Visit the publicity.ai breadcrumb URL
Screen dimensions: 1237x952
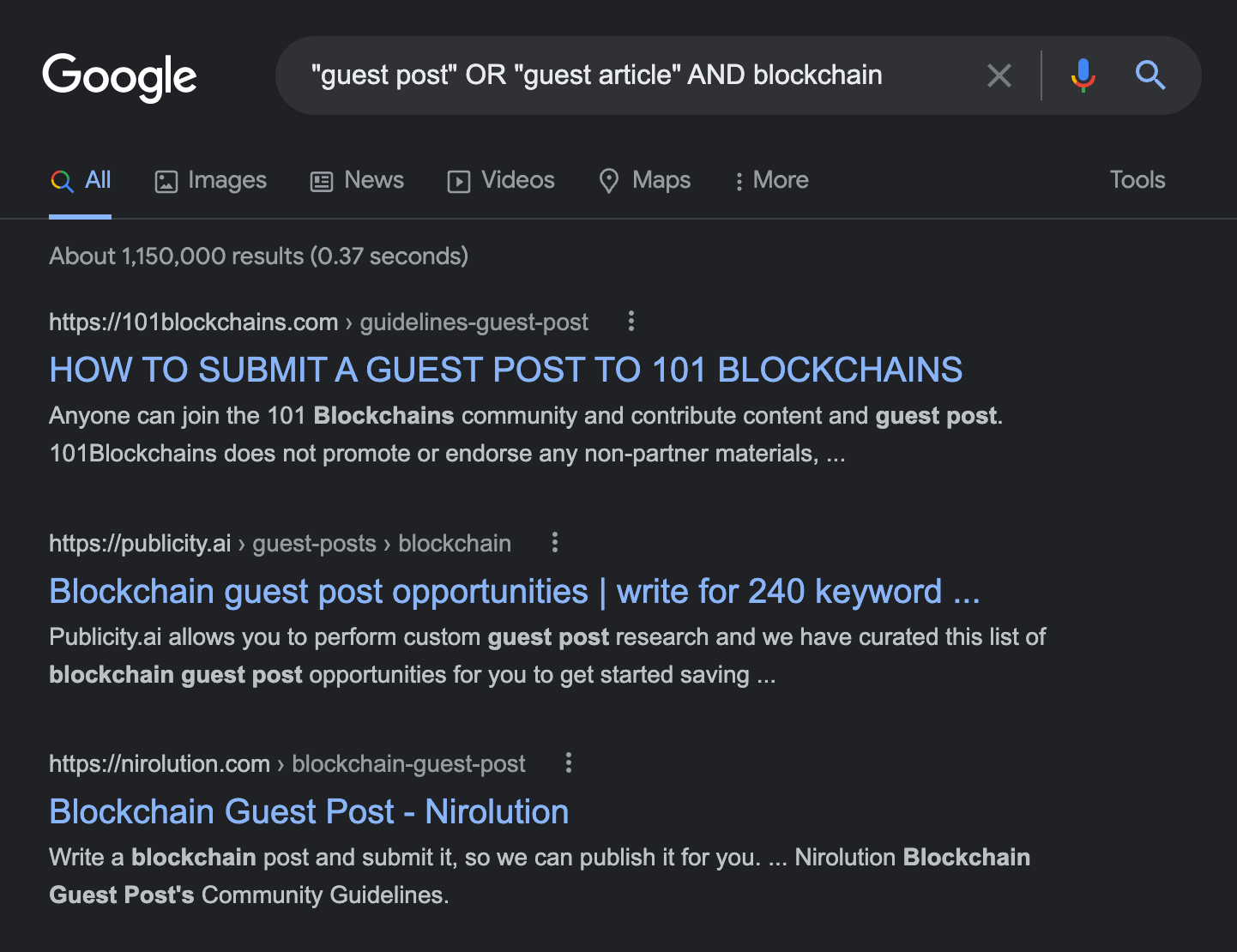coord(140,542)
